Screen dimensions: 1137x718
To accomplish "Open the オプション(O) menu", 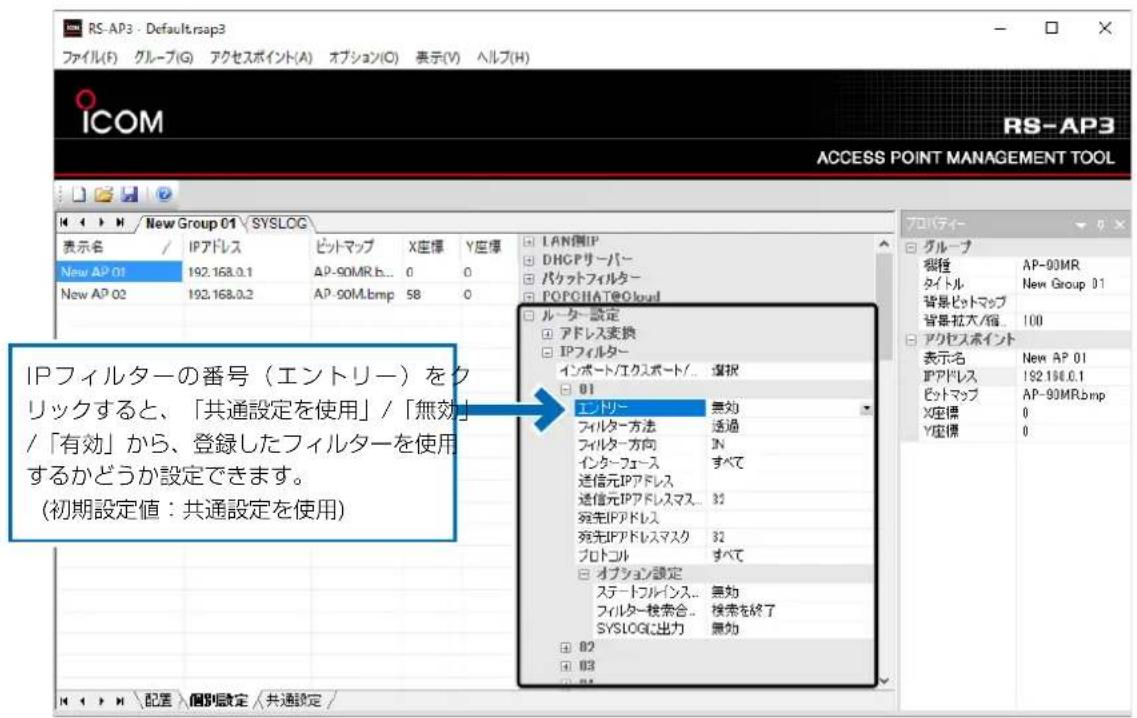I will tap(363, 57).
